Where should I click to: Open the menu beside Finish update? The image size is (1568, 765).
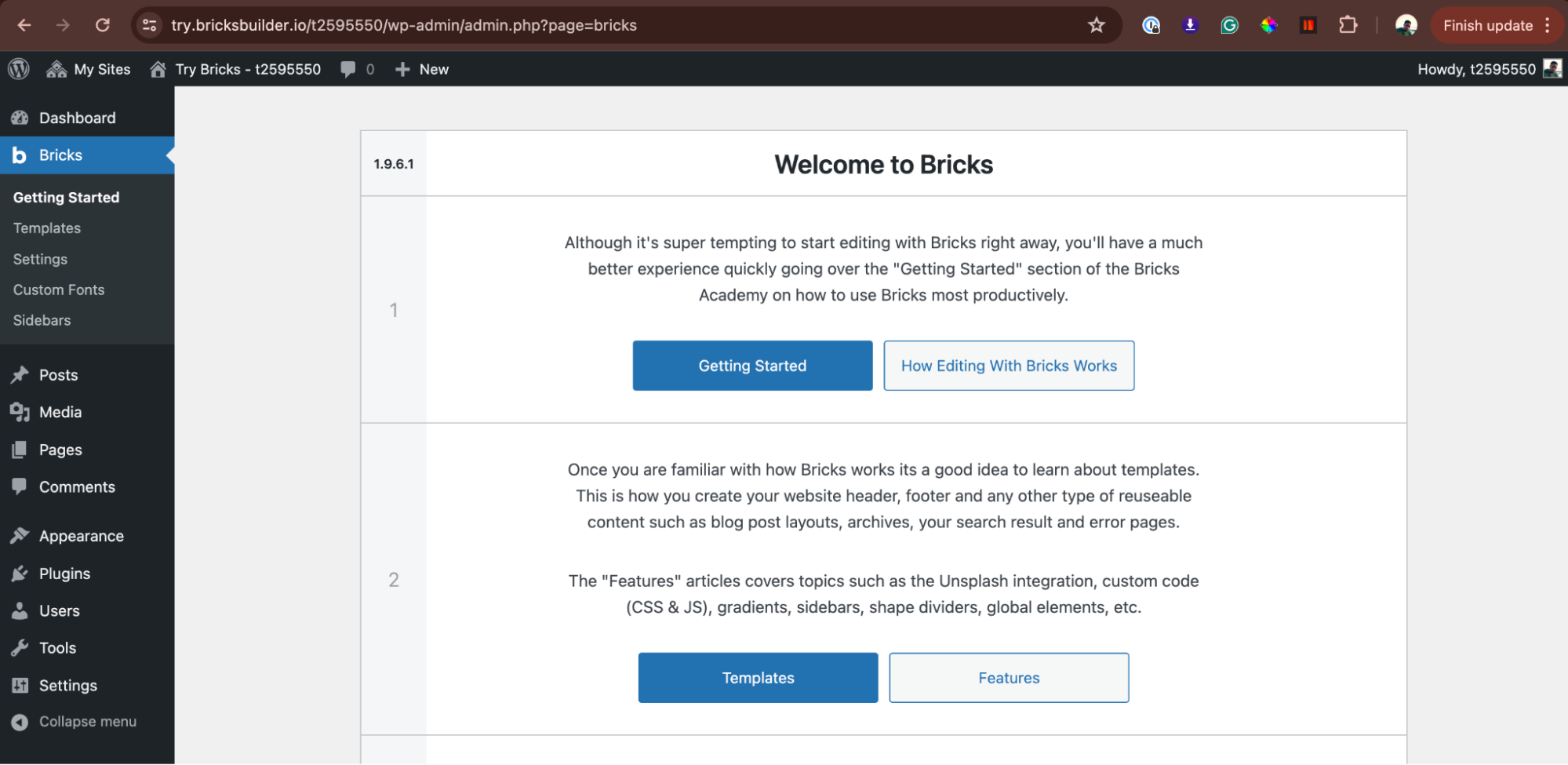(1548, 24)
